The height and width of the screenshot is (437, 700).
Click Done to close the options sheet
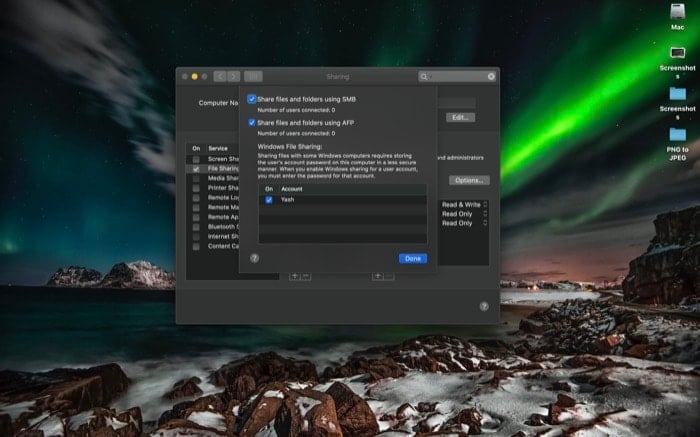tap(413, 258)
